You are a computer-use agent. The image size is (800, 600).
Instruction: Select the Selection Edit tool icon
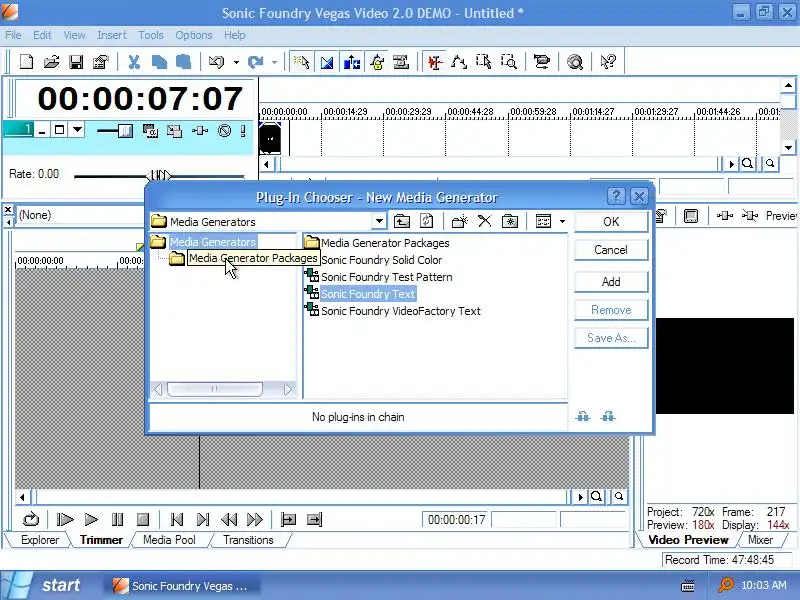[x=484, y=62]
